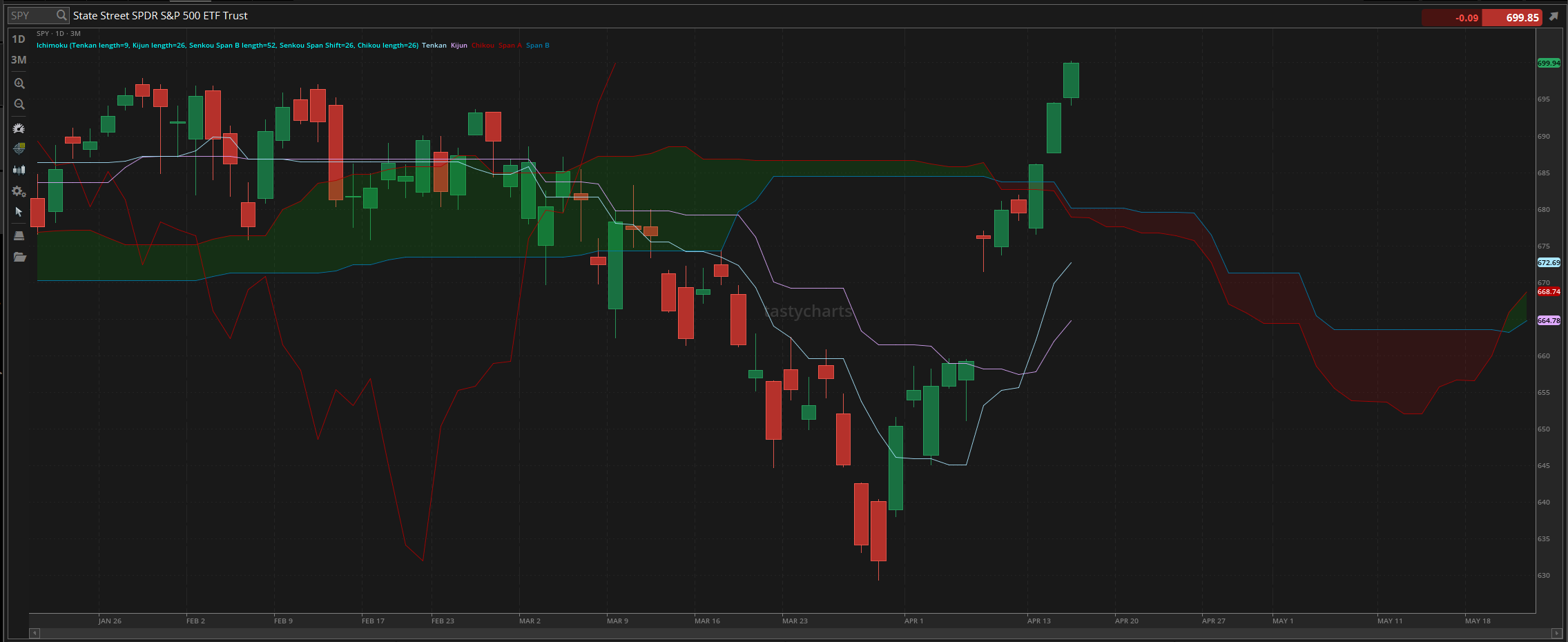Screen dimensions: 1568x642
Task: Click the purple 664.78 Kijun axis tag
Action: pyautogui.click(x=1549, y=320)
